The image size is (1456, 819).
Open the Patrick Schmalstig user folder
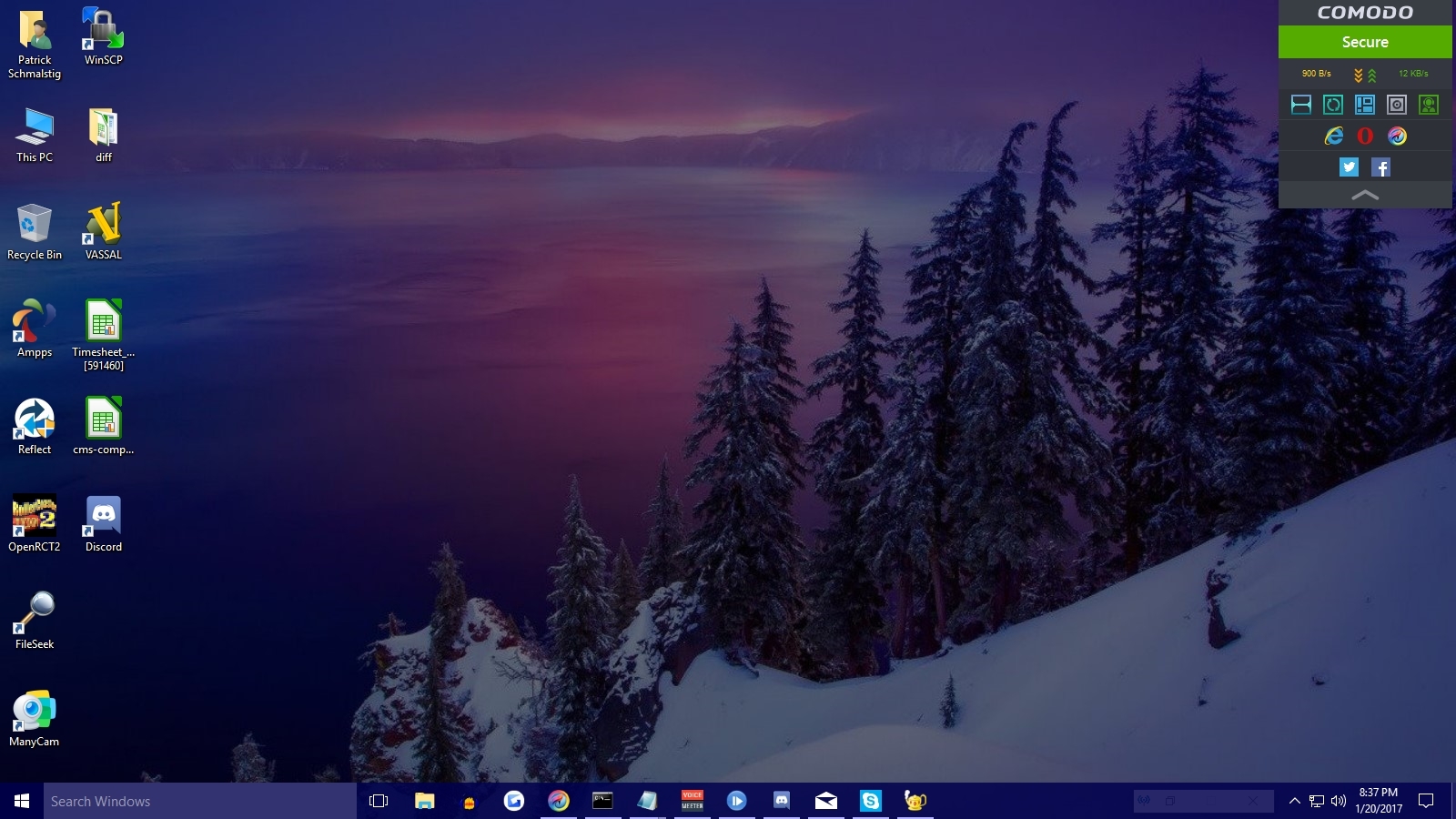[x=35, y=45]
